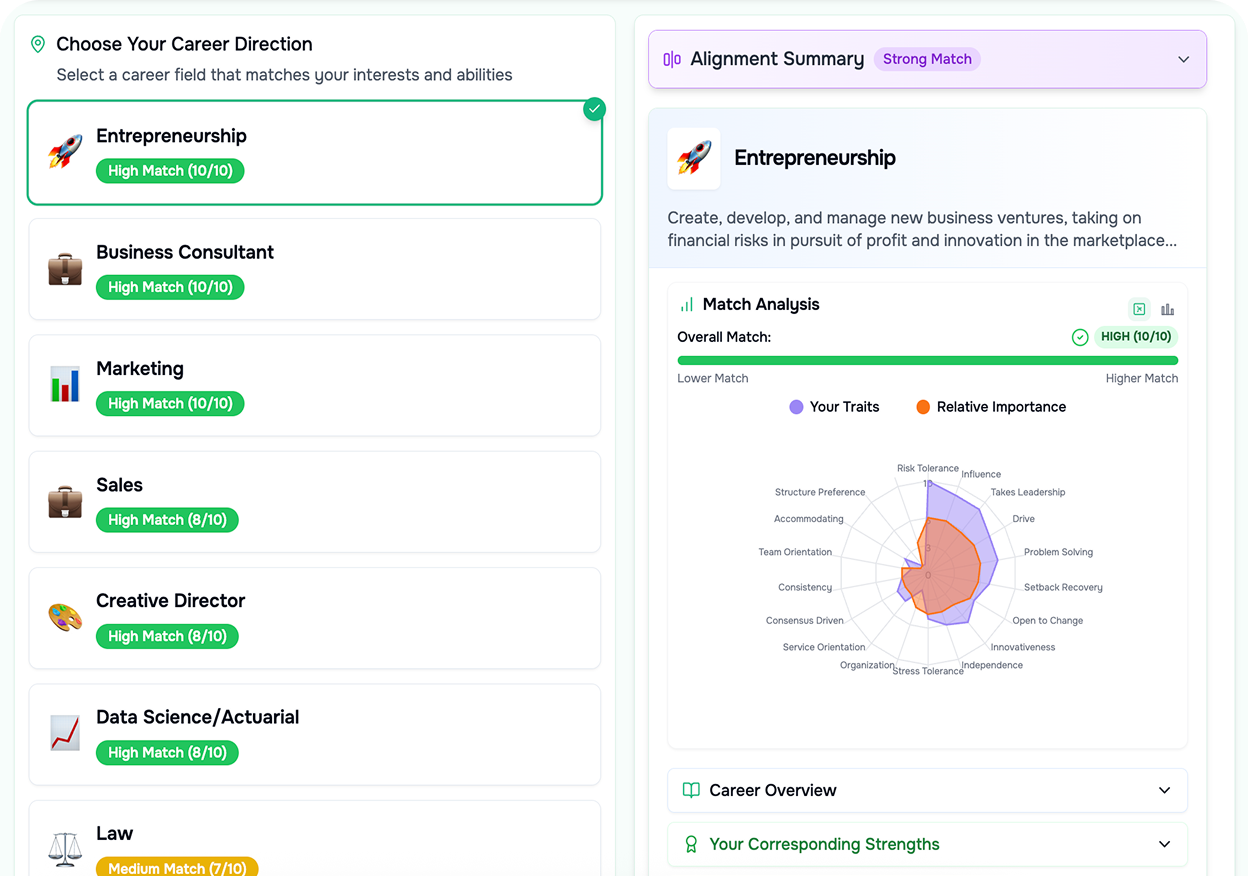Click the Strong Match badge
Screen dimensions: 1248x876
[927, 59]
